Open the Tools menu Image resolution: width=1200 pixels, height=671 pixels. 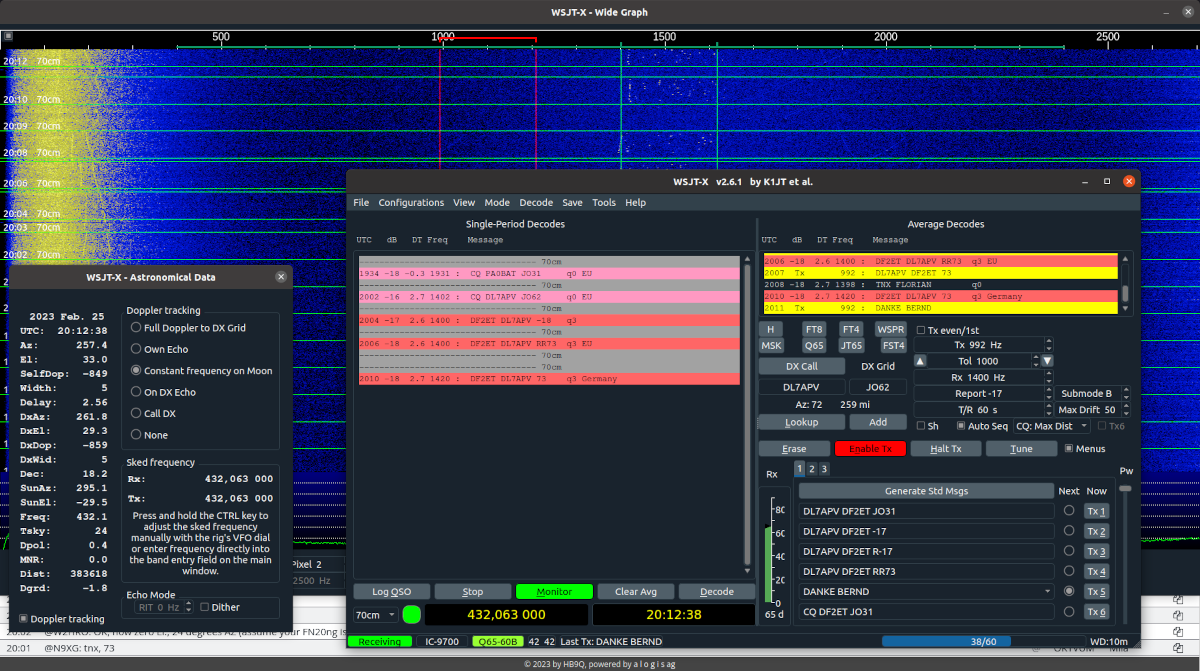pyautogui.click(x=604, y=202)
